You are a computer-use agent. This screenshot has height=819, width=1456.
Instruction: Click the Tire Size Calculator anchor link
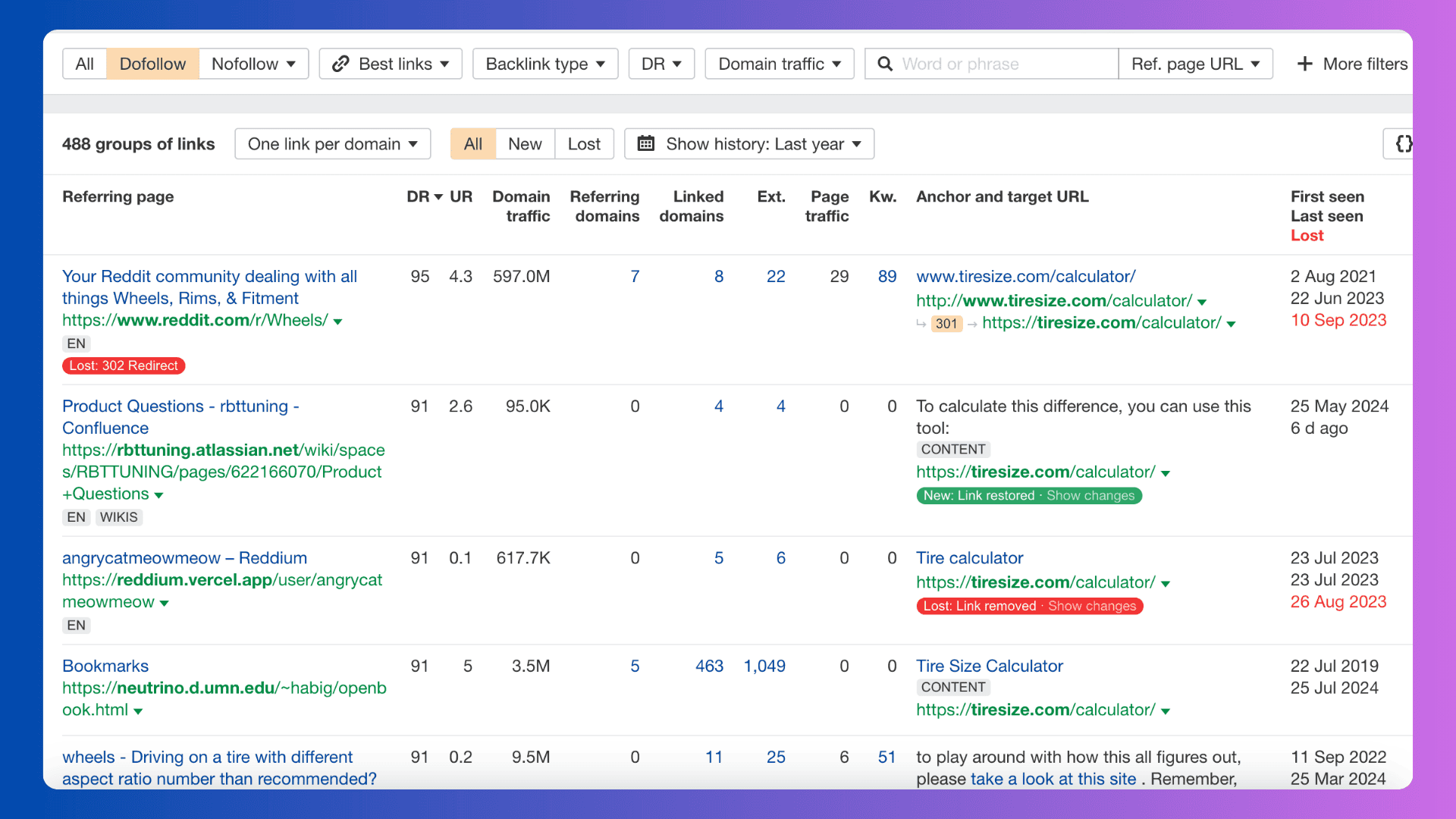coord(990,666)
